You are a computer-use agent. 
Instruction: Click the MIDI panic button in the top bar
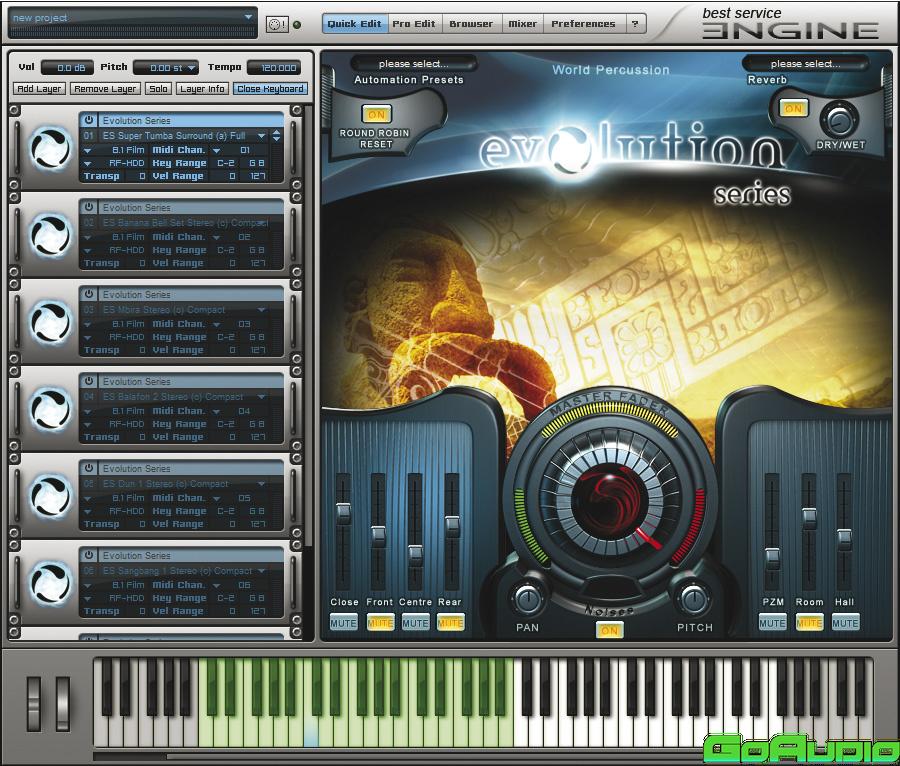pos(277,24)
